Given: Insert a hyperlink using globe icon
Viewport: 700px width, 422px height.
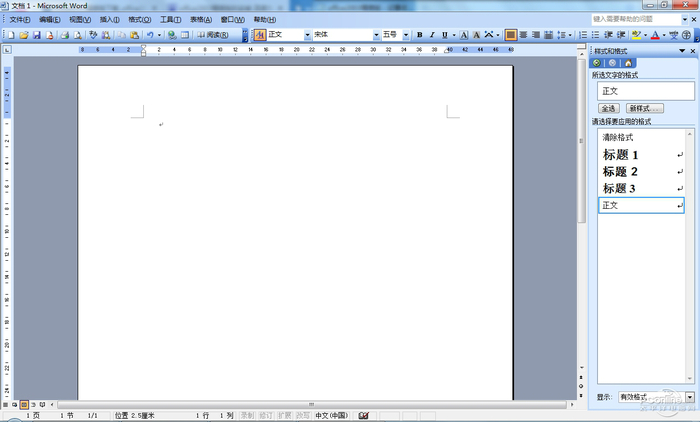Looking at the screenshot, I should click(172, 35).
